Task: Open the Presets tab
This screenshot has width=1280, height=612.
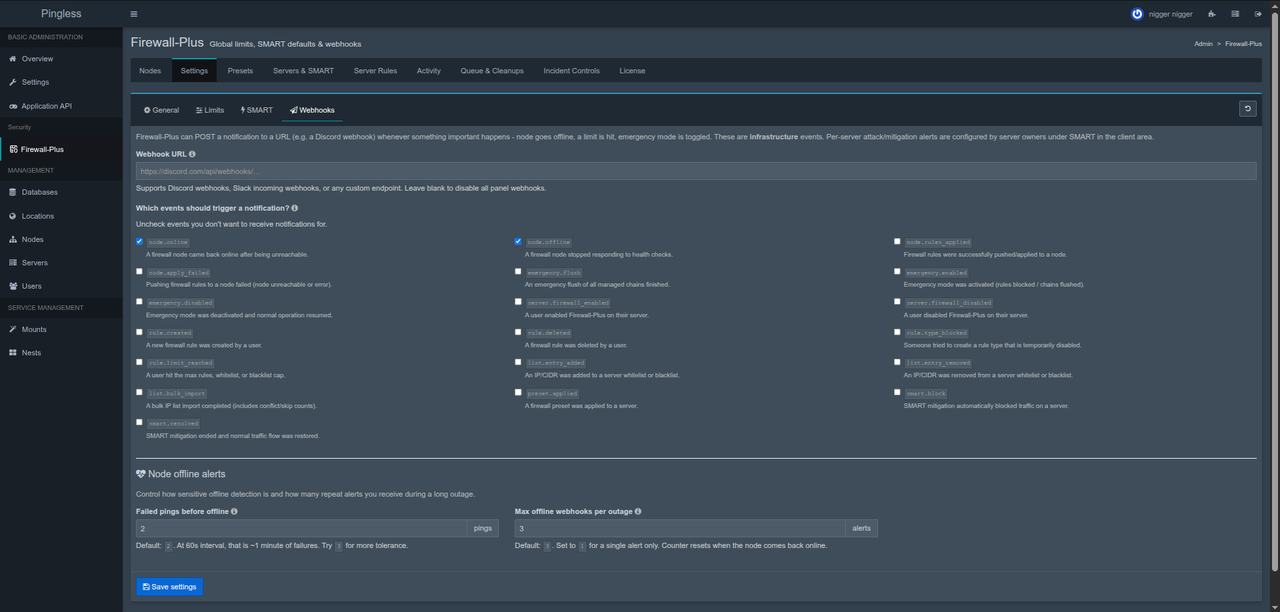Action: pos(240,71)
